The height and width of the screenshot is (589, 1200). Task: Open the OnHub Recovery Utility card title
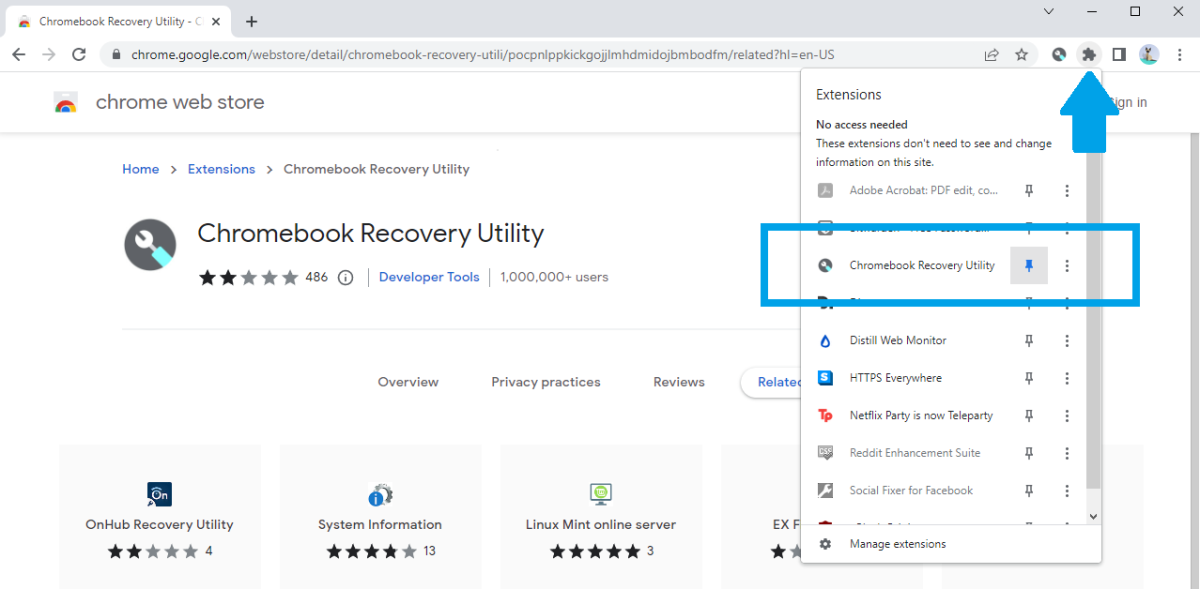point(160,524)
